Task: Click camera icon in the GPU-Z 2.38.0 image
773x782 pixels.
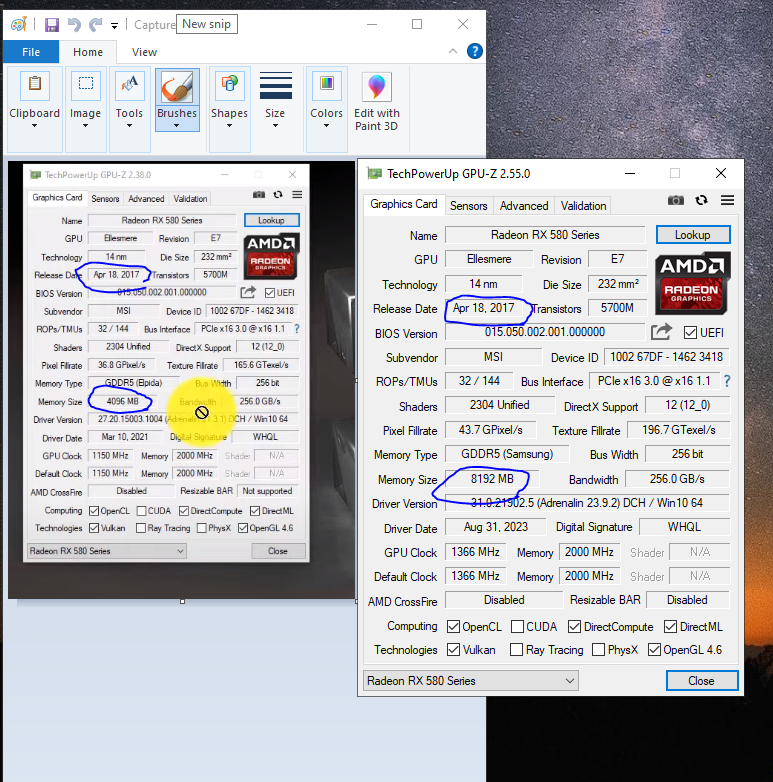Action: [x=259, y=195]
